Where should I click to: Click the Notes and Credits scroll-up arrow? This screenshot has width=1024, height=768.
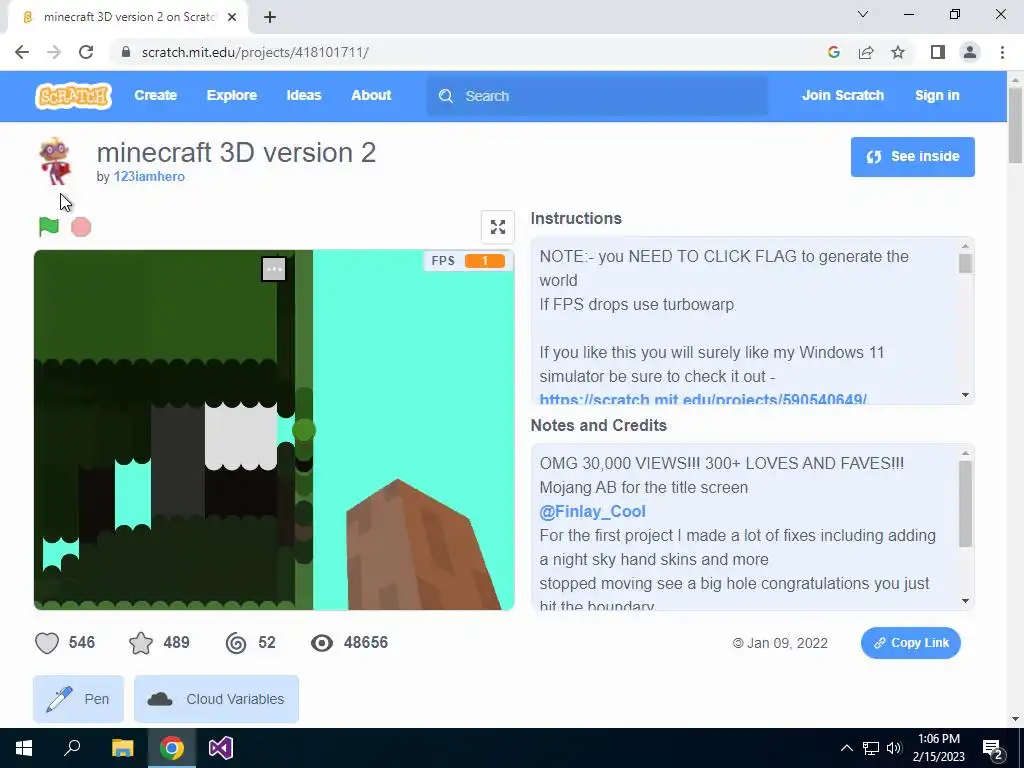pyautogui.click(x=965, y=453)
